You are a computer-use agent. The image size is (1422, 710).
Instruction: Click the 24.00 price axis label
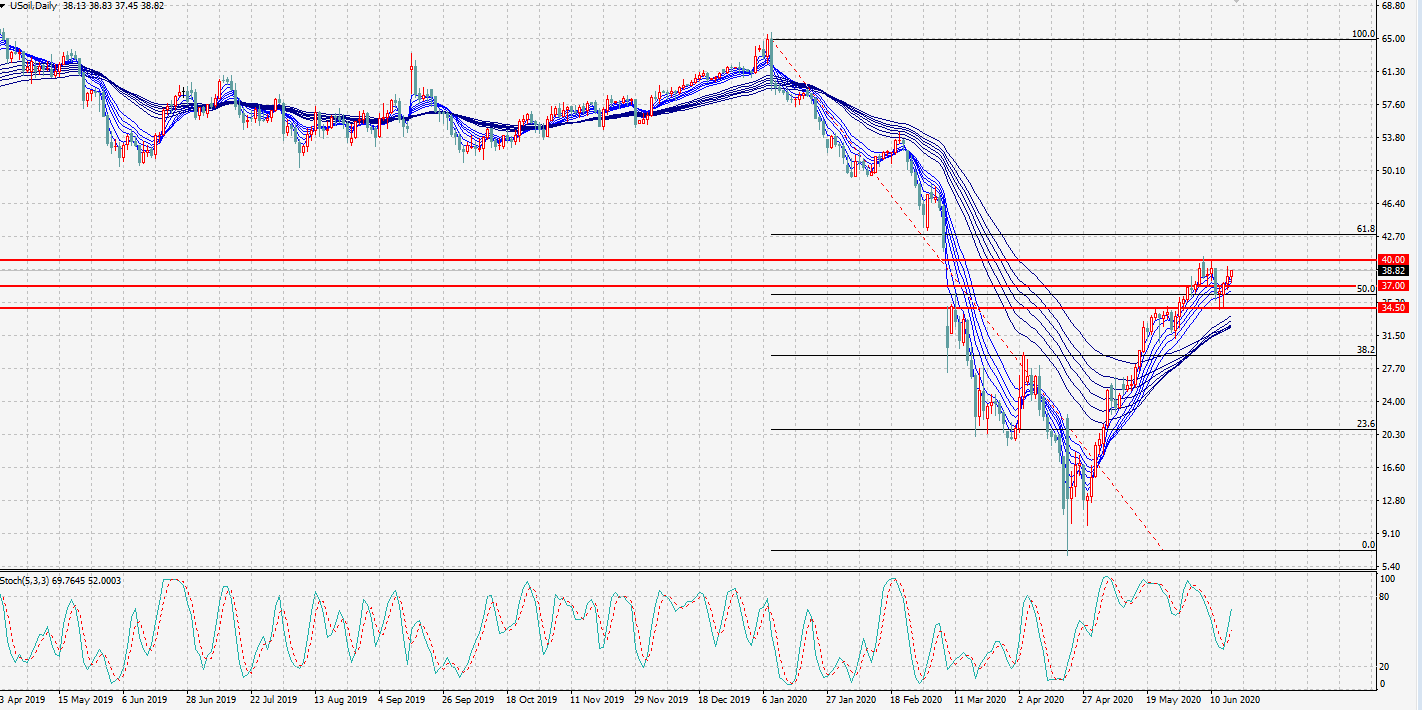[x=1394, y=402]
